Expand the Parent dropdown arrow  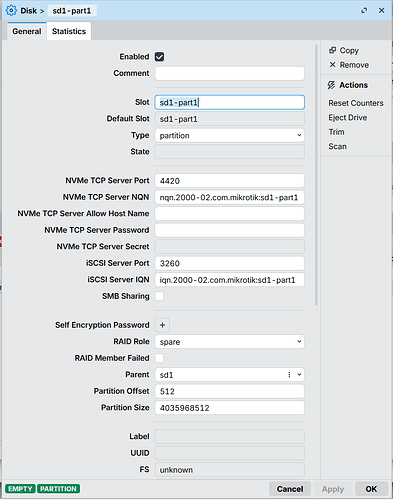299,375
